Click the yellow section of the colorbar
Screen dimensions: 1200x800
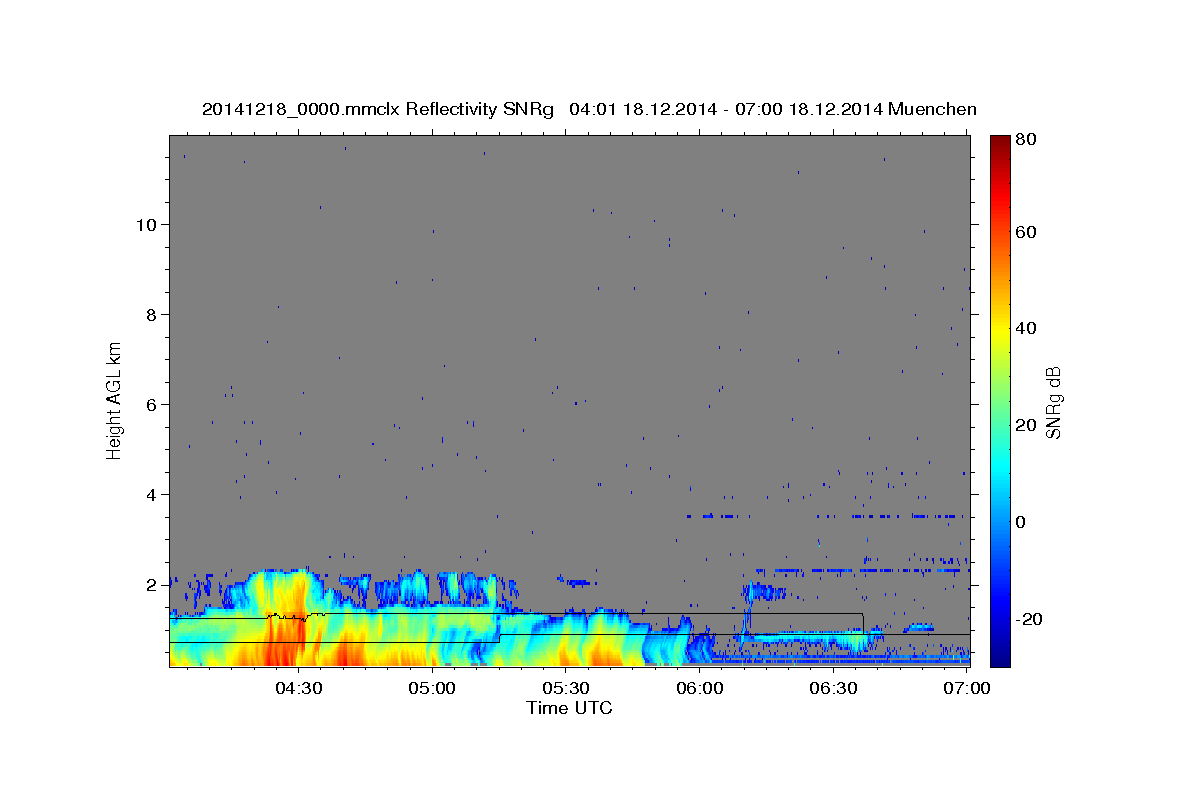(x=1000, y=330)
